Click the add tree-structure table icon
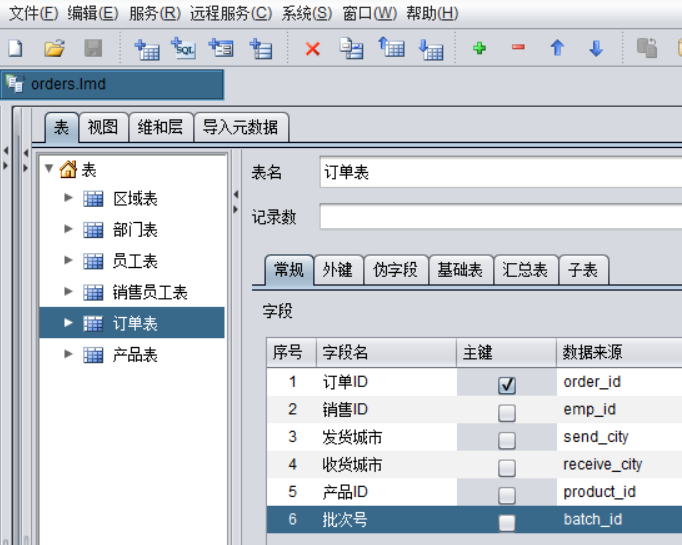The image size is (682, 545). coord(261,49)
